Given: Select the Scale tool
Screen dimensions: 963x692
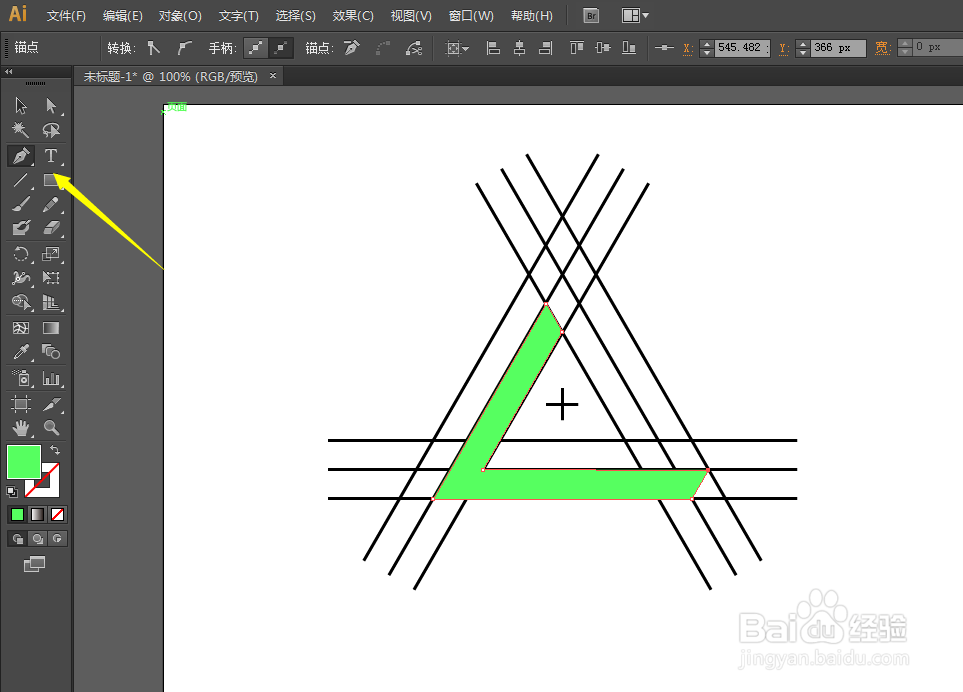Looking at the screenshot, I should pos(51,254).
